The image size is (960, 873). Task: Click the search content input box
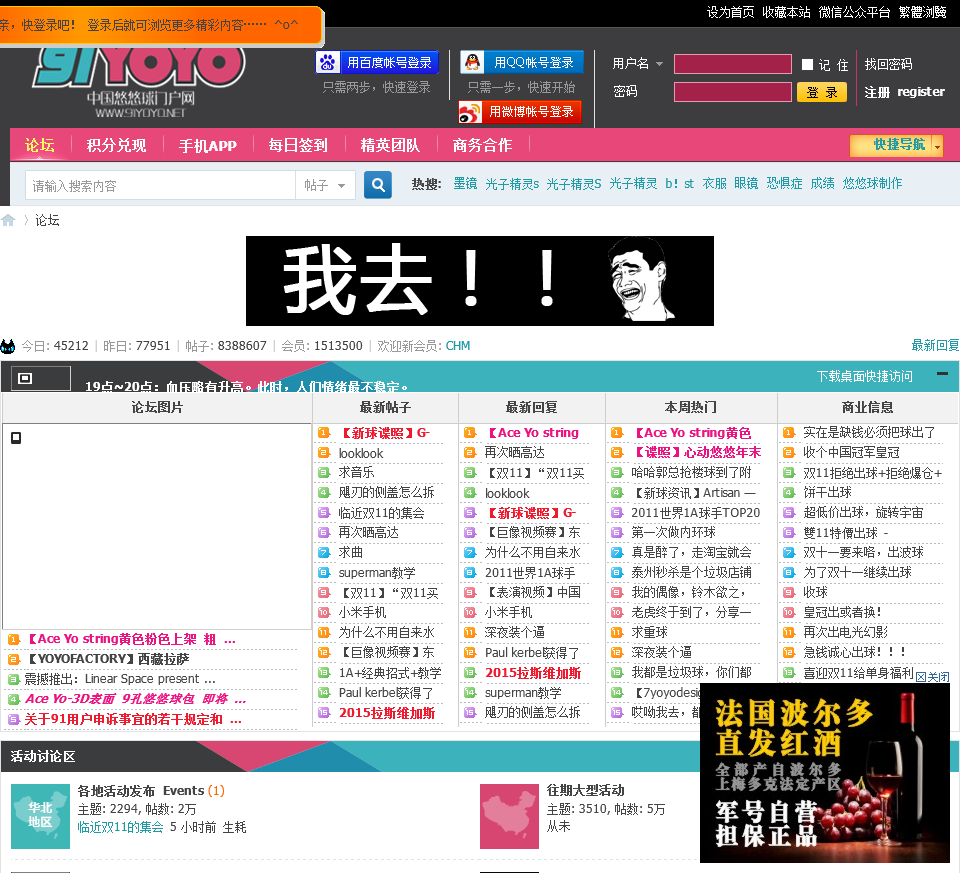click(160, 185)
